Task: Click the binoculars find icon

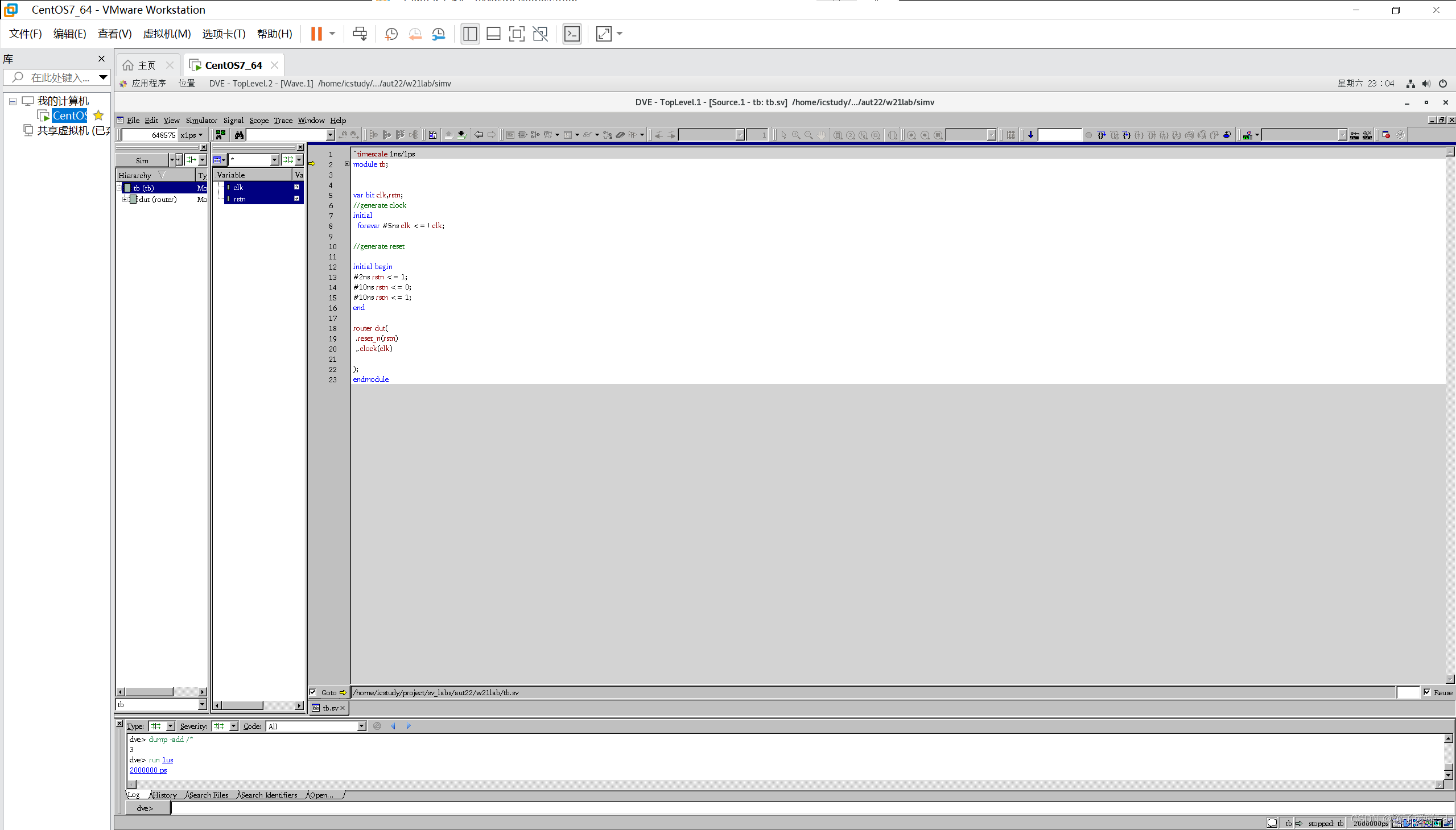Action: [239, 135]
